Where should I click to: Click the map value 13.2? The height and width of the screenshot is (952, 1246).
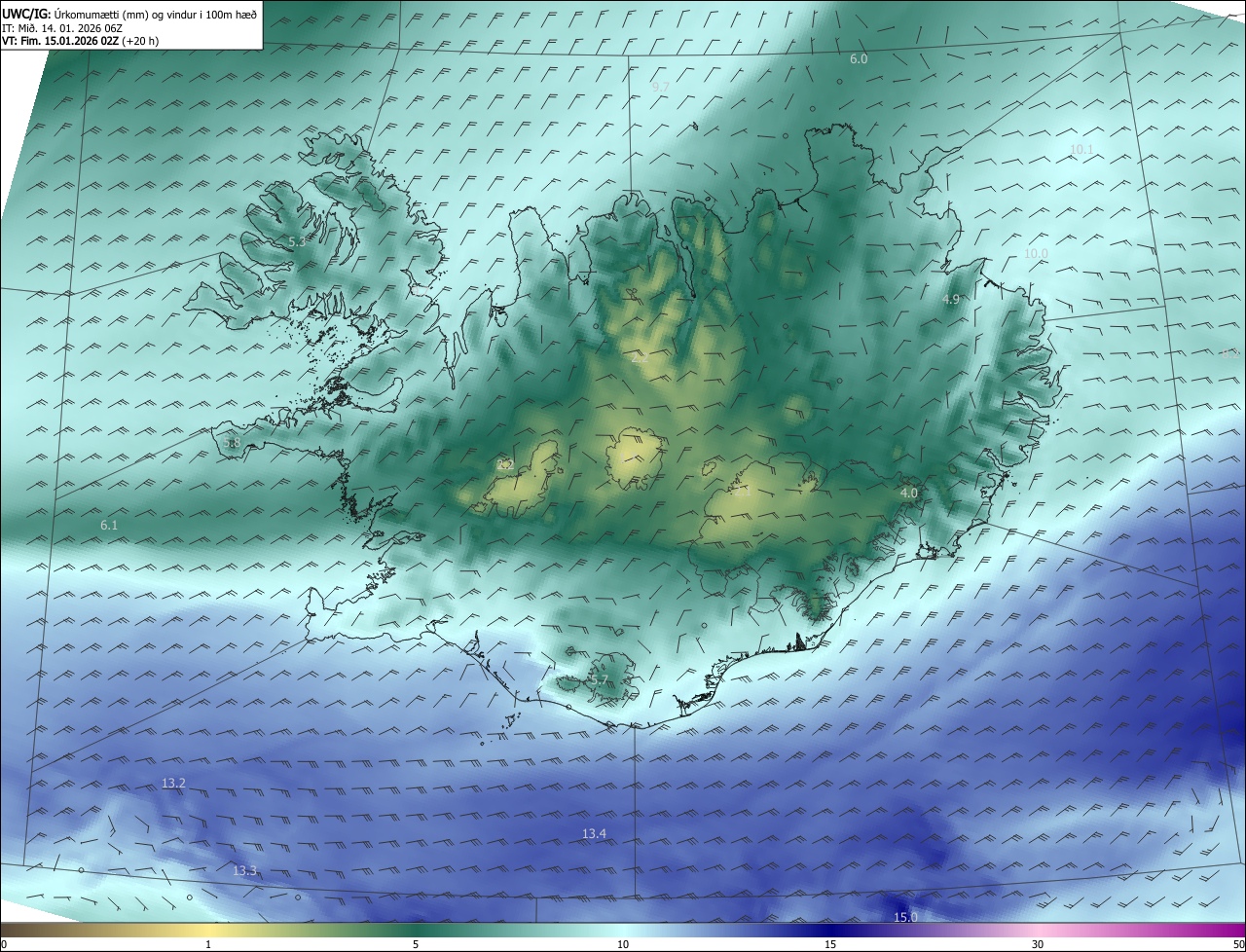(x=173, y=784)
